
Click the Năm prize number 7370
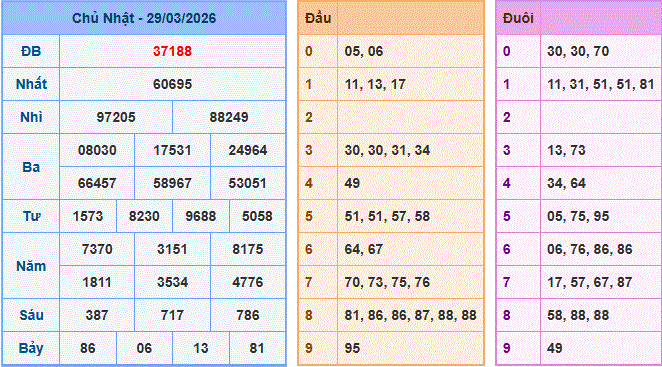coord(97,249)
